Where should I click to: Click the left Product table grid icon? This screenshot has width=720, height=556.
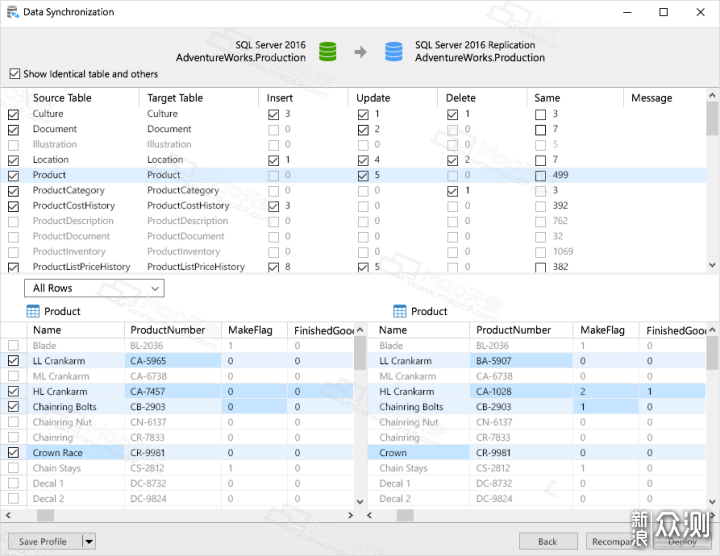pyautogui.click(x=33, y=311)
